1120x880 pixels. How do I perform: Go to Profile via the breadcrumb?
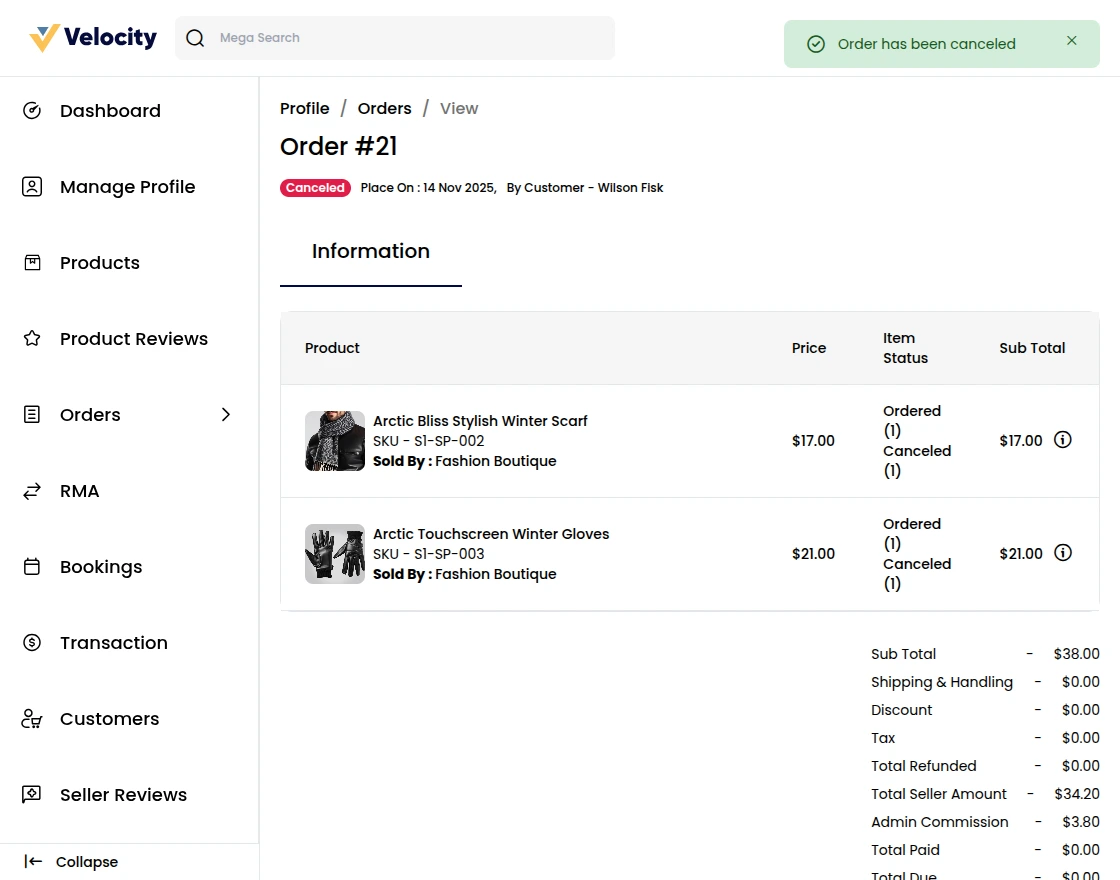pos(304,108)
